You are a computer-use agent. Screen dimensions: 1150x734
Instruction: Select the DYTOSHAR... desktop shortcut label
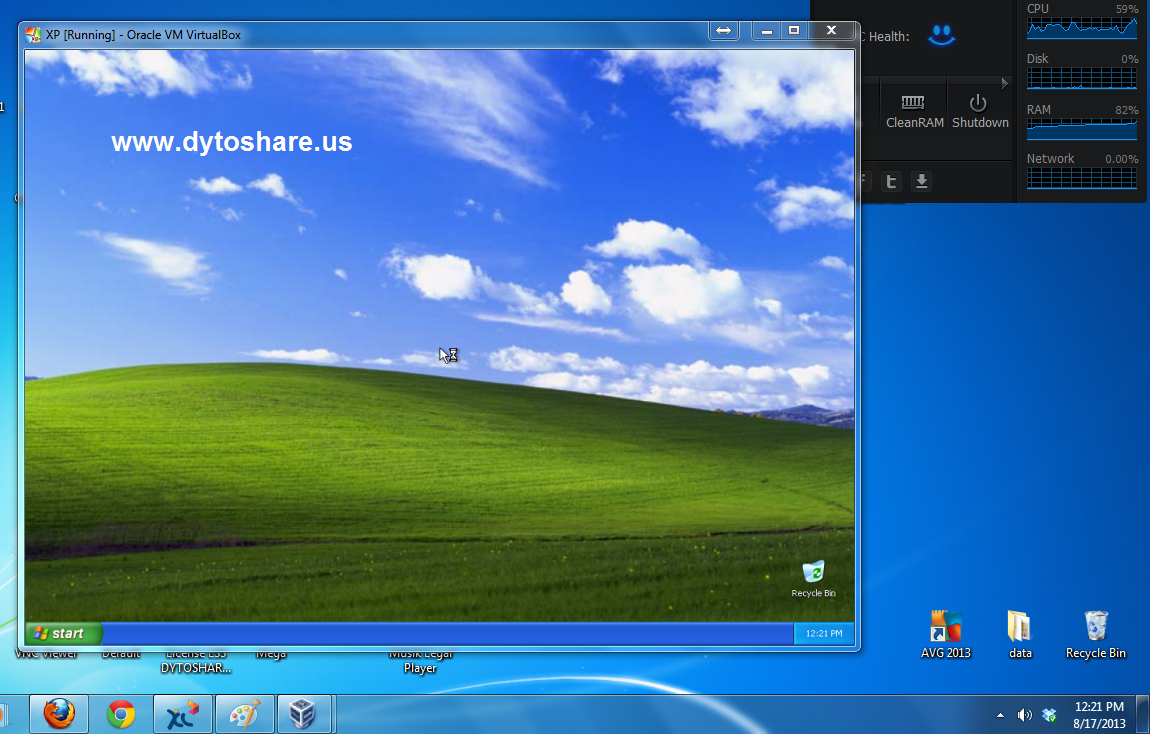pos(196,661)
